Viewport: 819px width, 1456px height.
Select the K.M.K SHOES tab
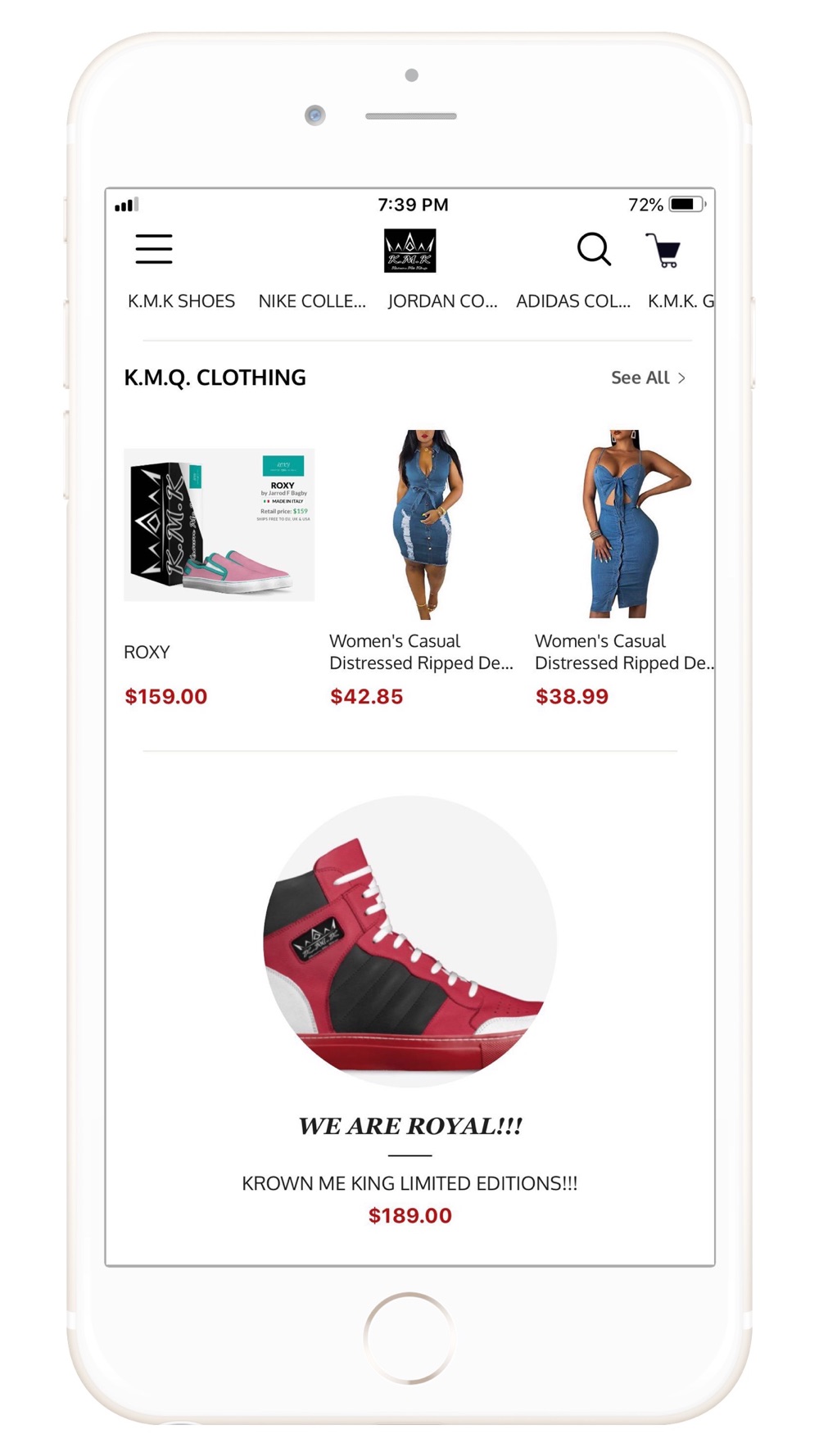pos(181,301)
